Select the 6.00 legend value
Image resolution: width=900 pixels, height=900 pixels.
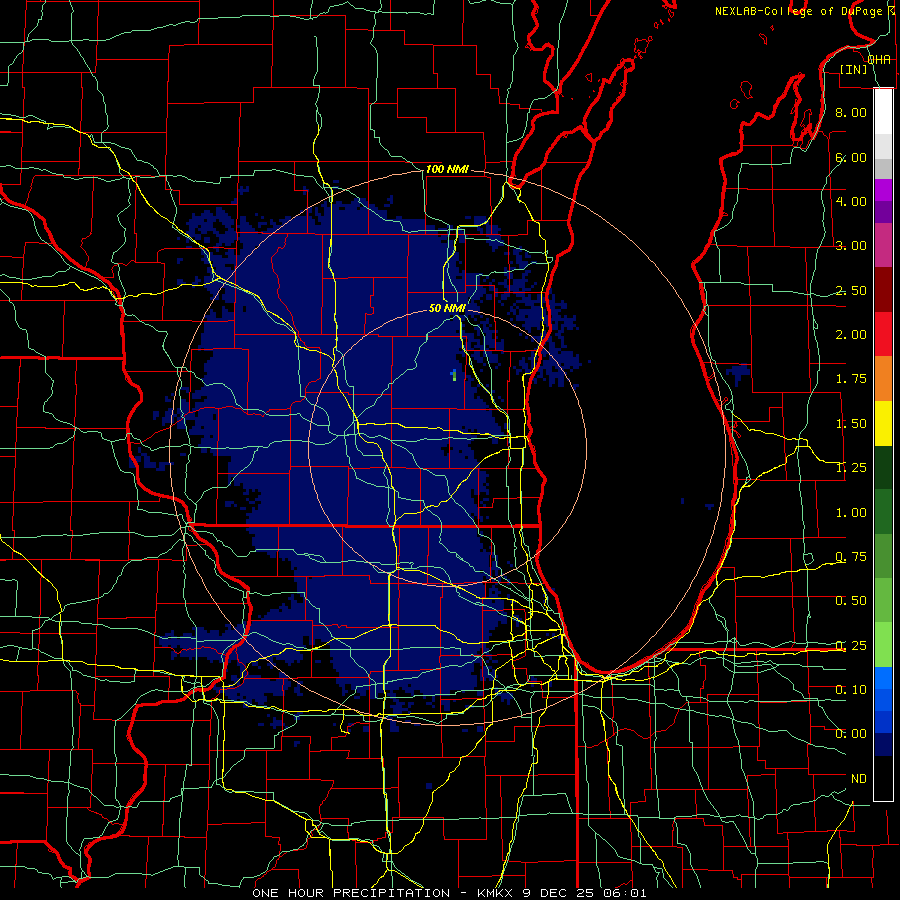click(851, 157)
